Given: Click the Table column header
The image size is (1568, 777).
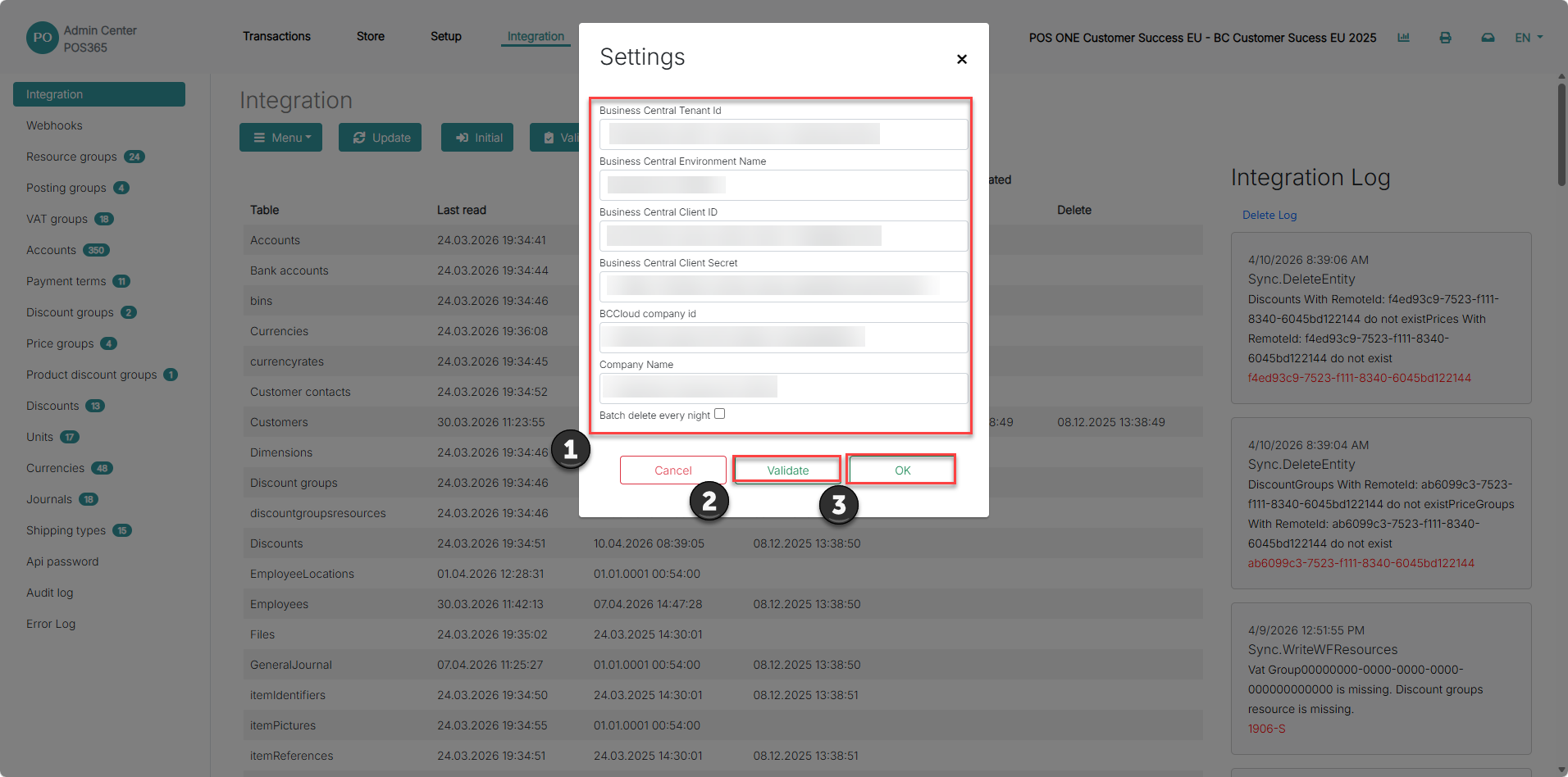Looking at the screenshot, I should click(x=265, y=210).
